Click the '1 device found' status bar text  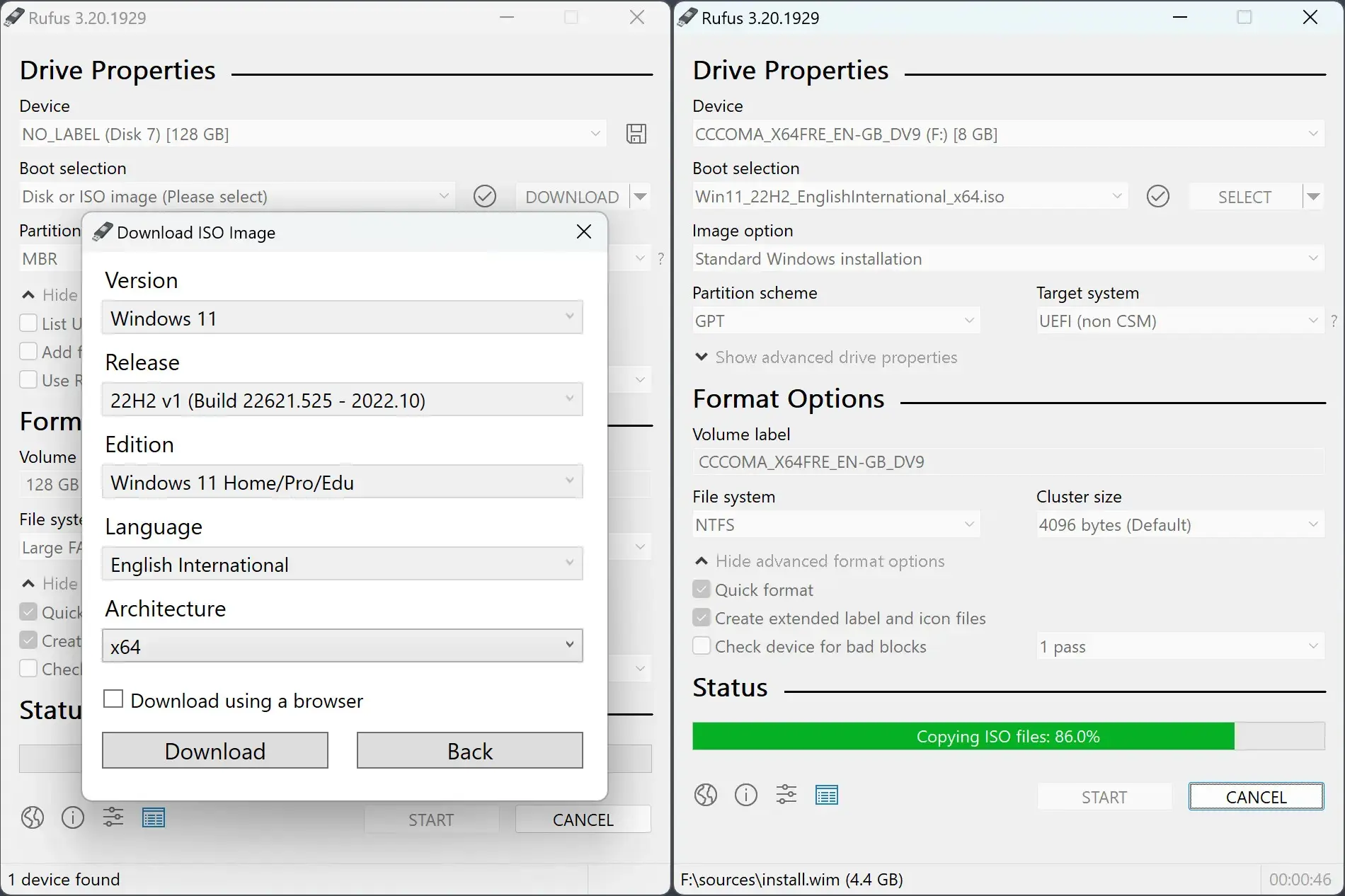click(x=64, y=879)
